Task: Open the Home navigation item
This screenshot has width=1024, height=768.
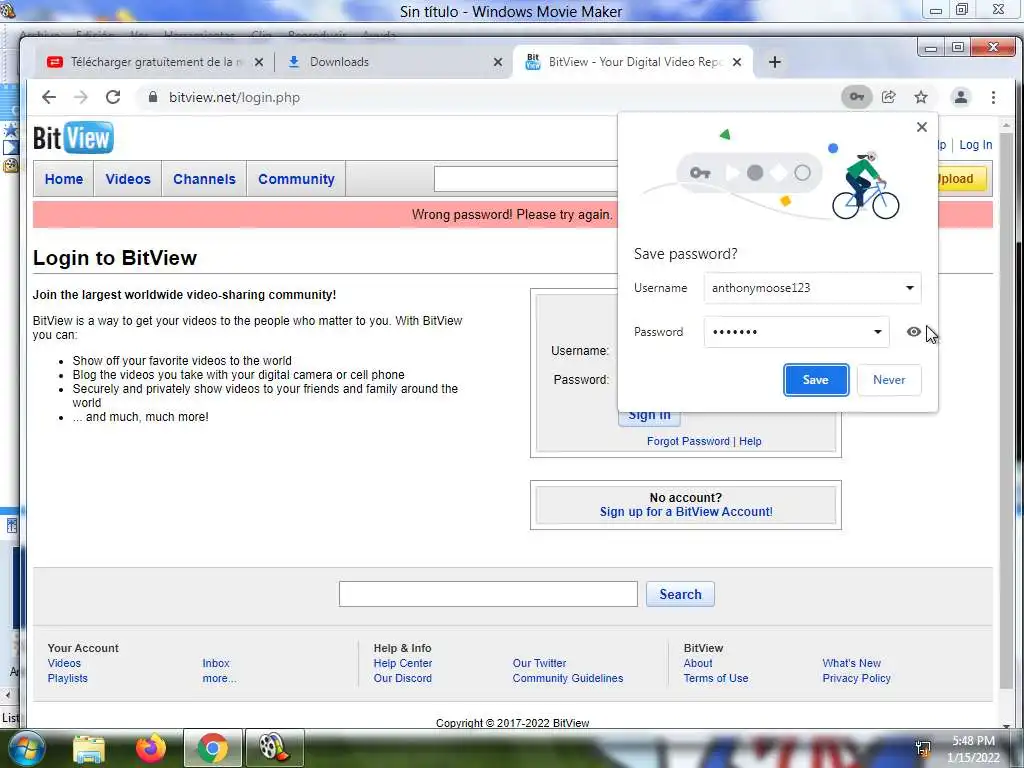Action: coord(64,179)
